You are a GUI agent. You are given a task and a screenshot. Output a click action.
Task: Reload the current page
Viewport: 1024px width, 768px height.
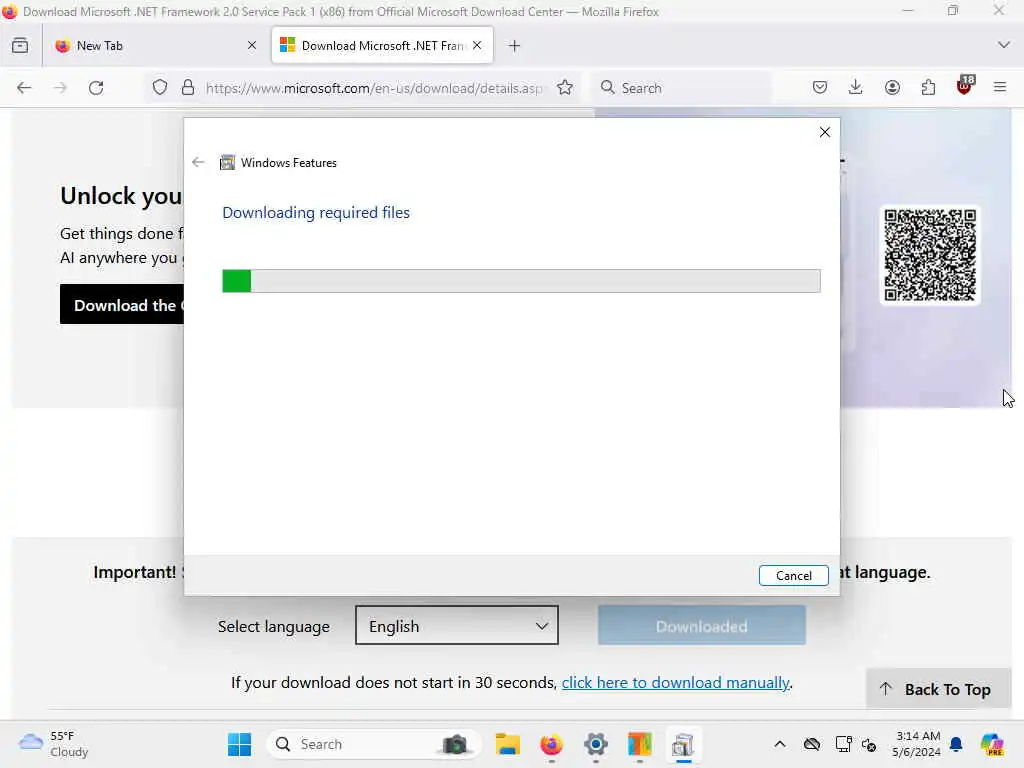tap(96, 88)
